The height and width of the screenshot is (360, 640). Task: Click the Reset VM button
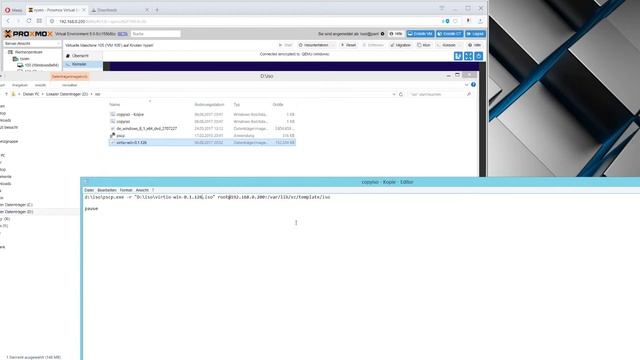(x=349, y=45)
